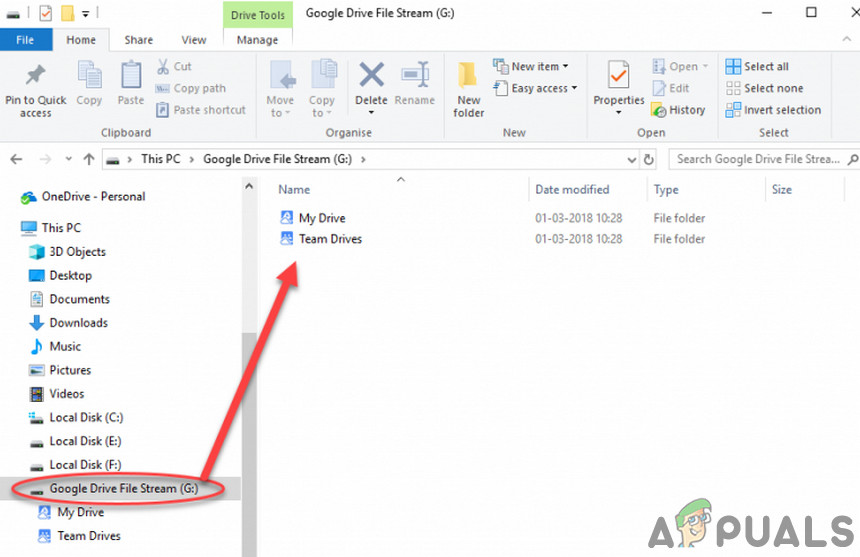
Task: Open the Manage Drive Tools tab
Action: (257, 40)
